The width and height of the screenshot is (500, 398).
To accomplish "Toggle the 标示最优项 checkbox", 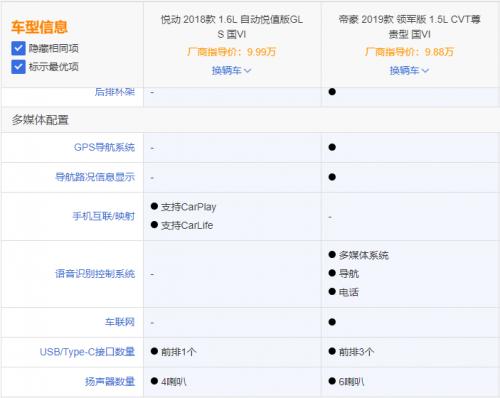I will tap(18, 67).
